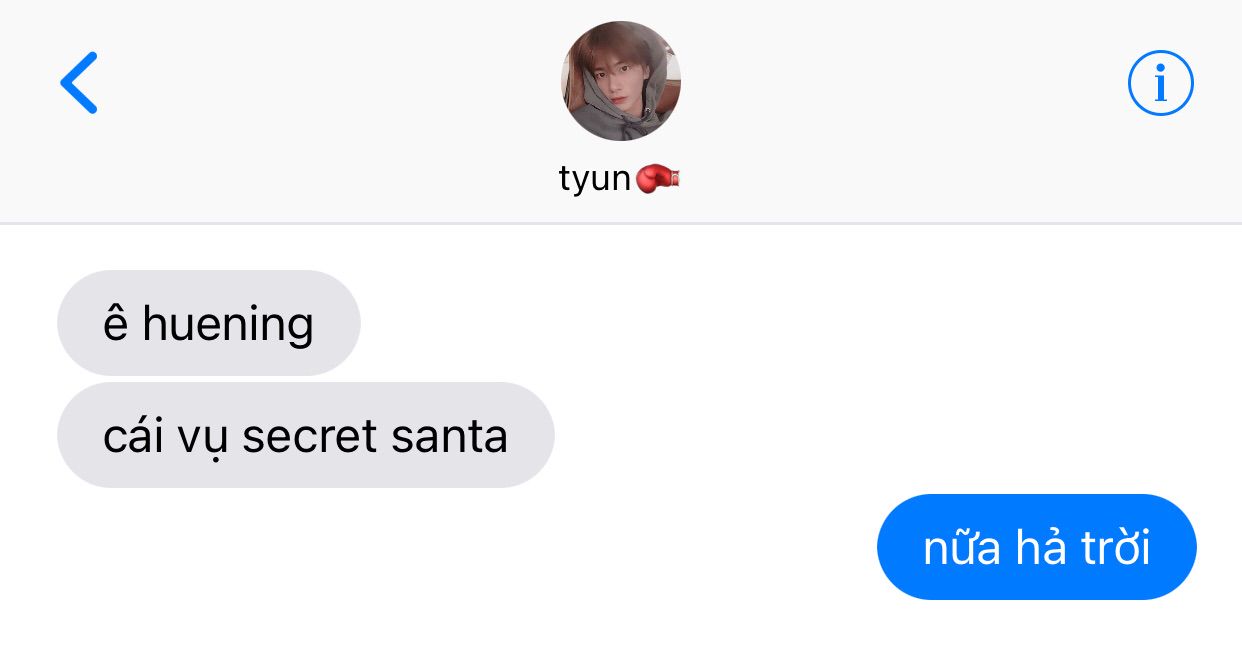The width and height of the screenshot is (1242, 659).
Task: Select the "ê huening" message bubble
Action: click(x=208, y=323)
